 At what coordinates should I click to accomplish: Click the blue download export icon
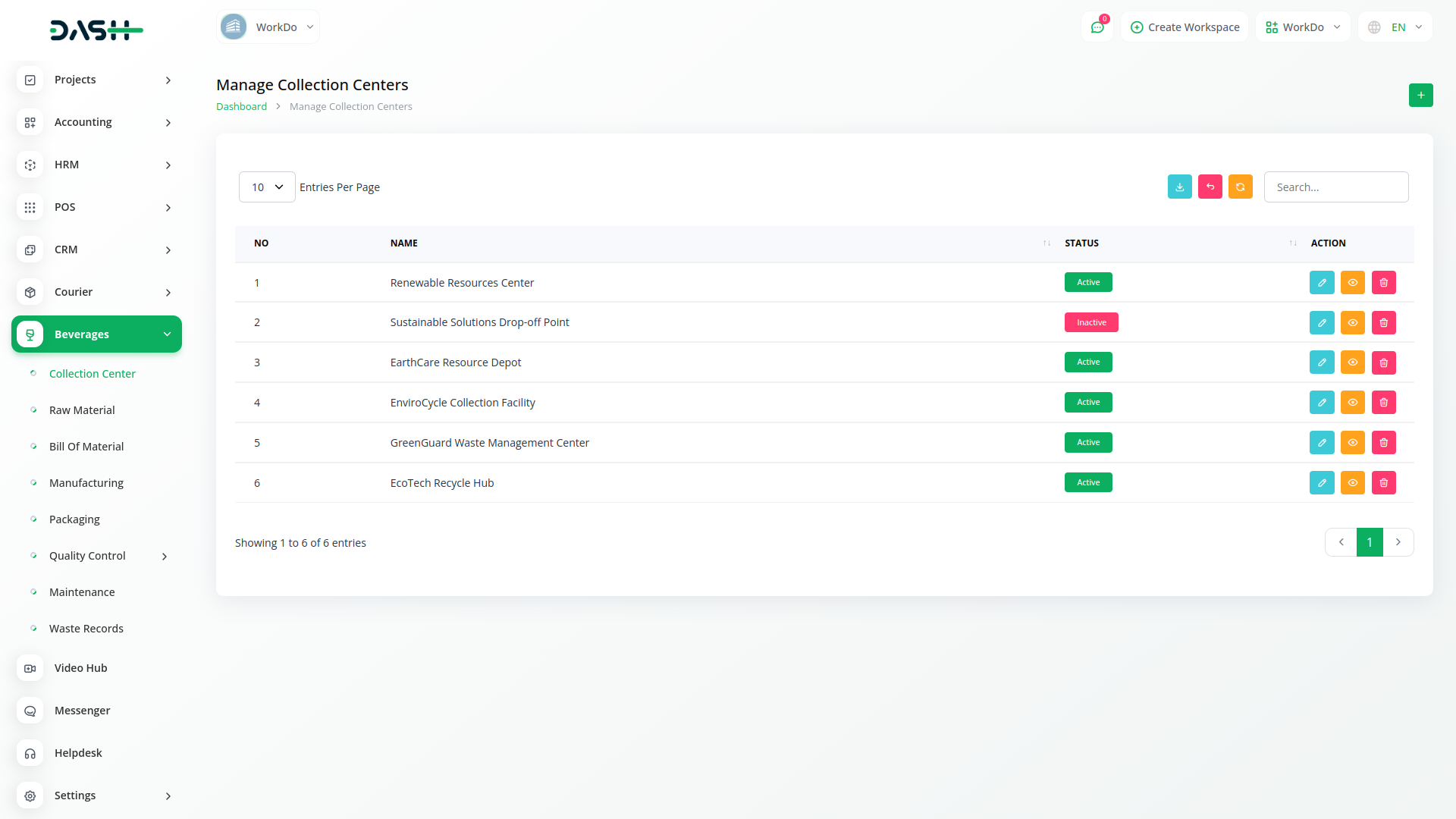1179,187
